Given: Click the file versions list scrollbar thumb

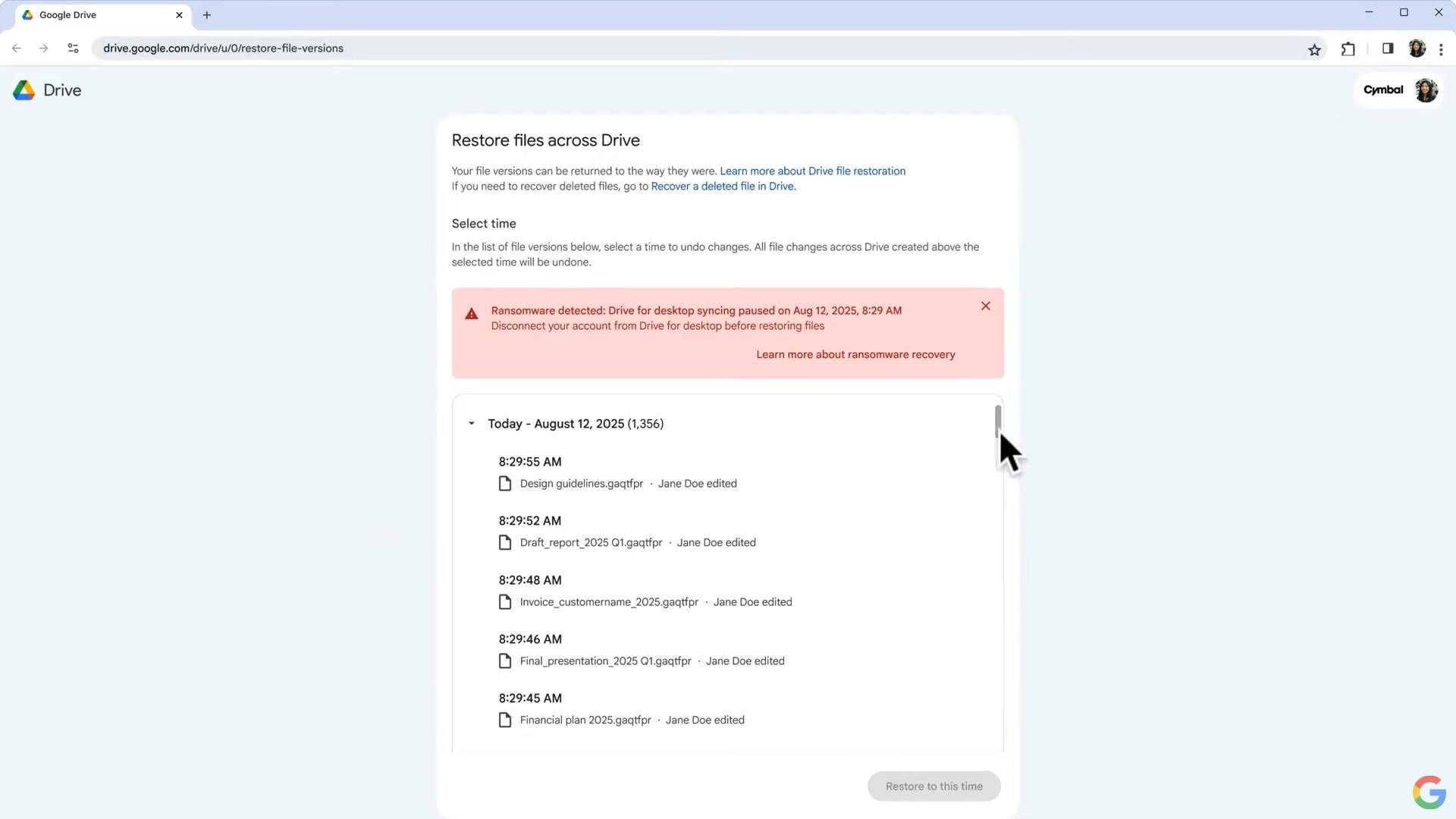Looking at the screenshot, I should (x=997, y=420).
